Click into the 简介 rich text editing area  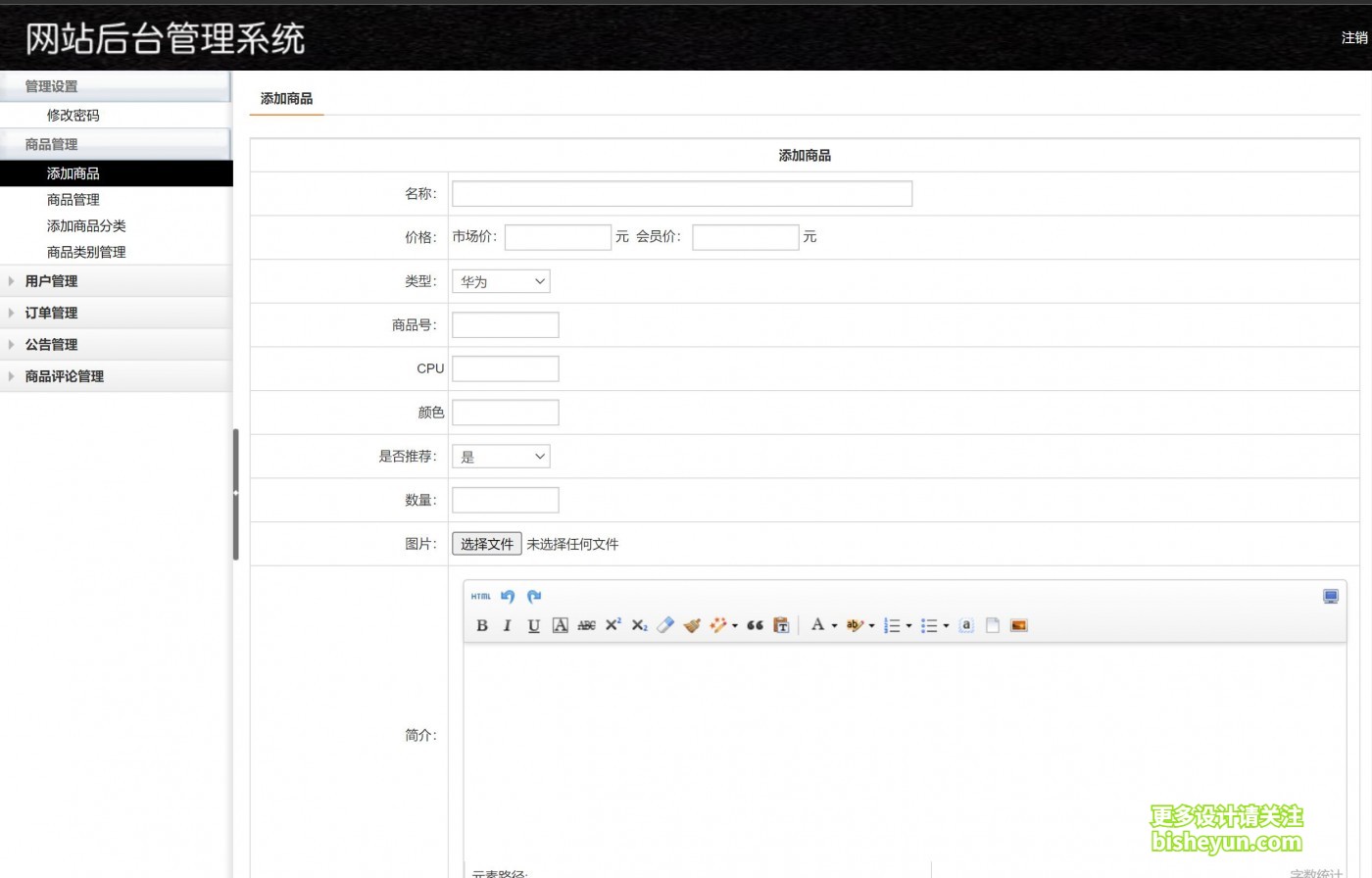click(x=905, y=753)
